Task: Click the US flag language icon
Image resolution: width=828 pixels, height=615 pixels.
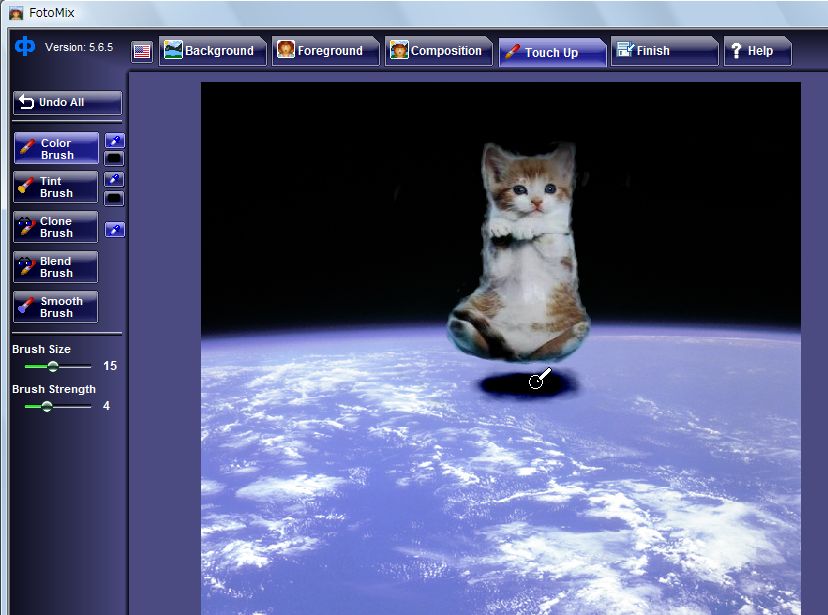Action: 142,52
